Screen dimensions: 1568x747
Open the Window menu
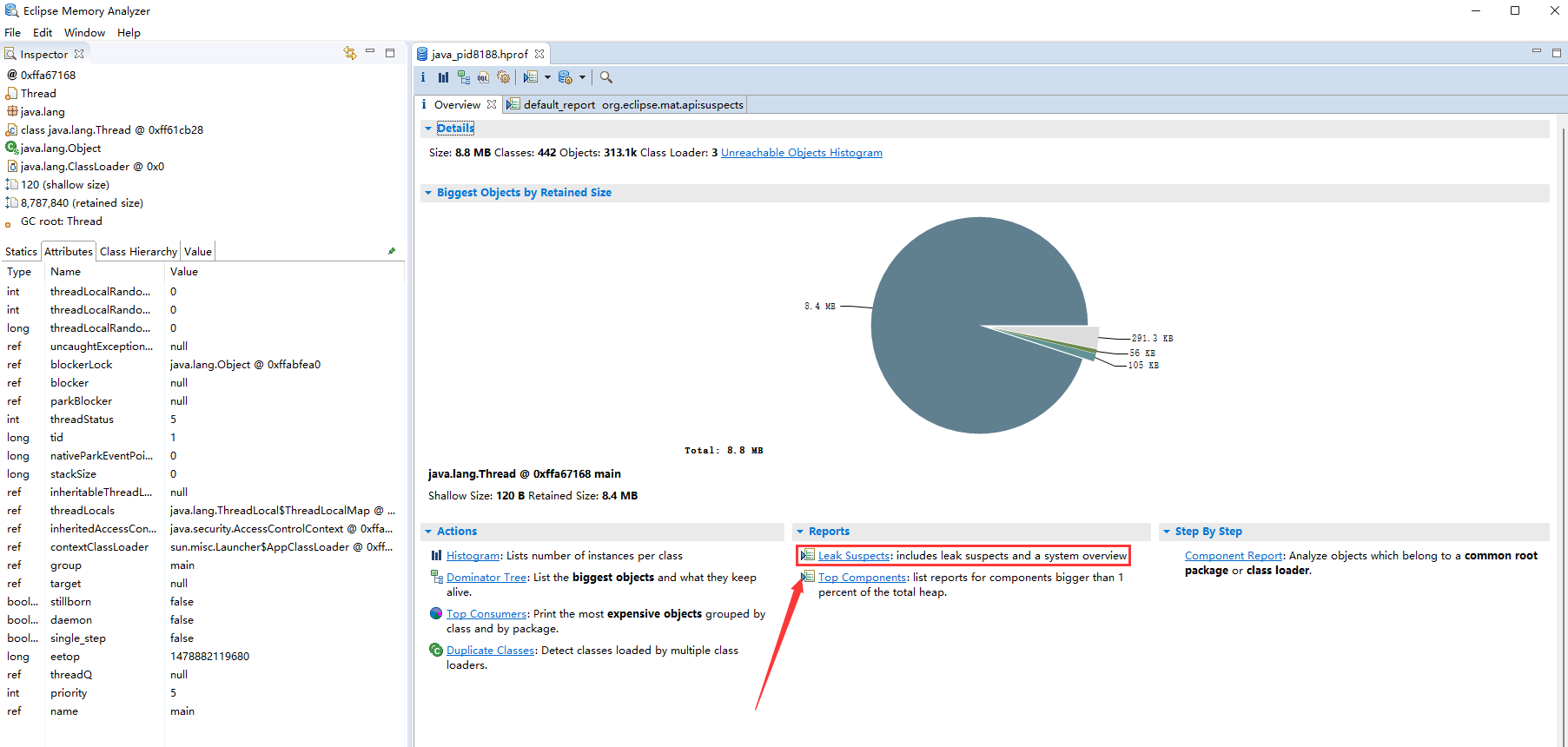coord(84,32)
